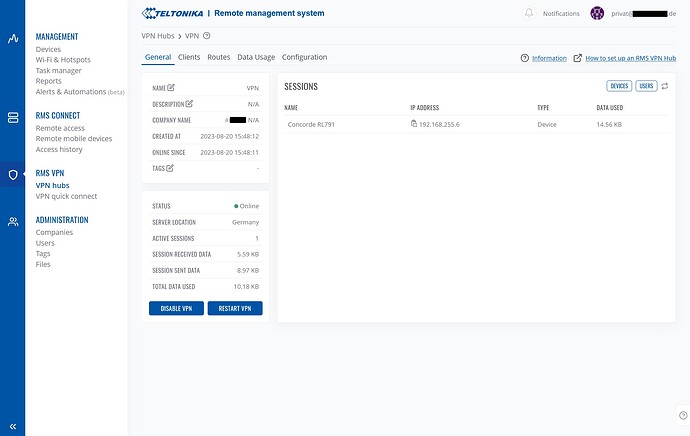Open Companies in the Administration menu
690x436 pixels.
[x=54, y=232]
